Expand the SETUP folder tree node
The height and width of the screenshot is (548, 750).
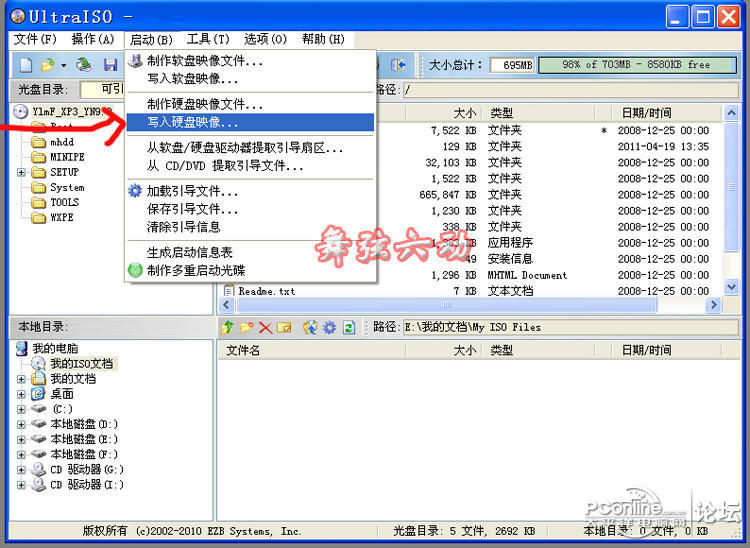(21, 172)
